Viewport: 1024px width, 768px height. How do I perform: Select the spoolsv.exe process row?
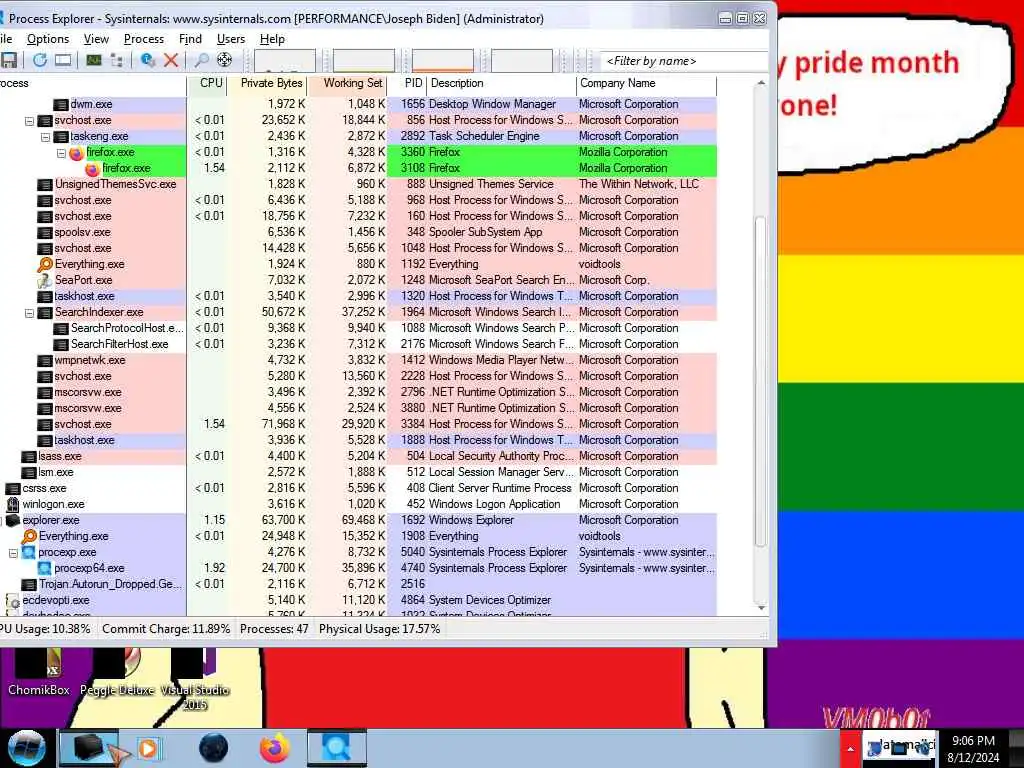coord(358,232)
